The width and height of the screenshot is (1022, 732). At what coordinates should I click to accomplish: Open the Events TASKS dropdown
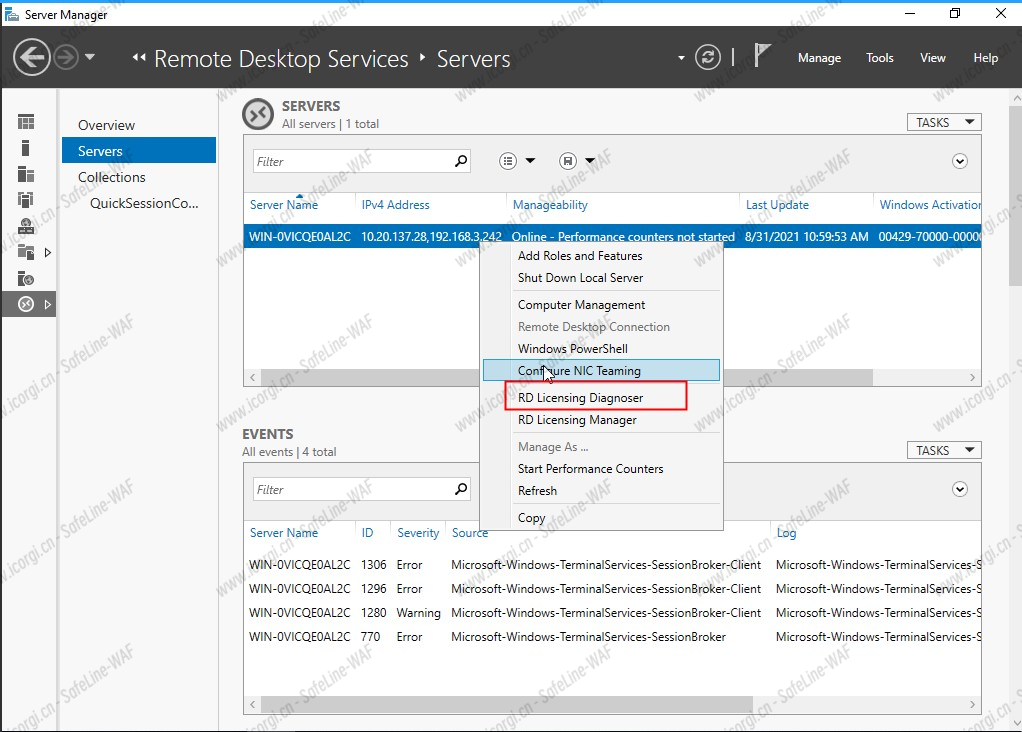point(944,450)
